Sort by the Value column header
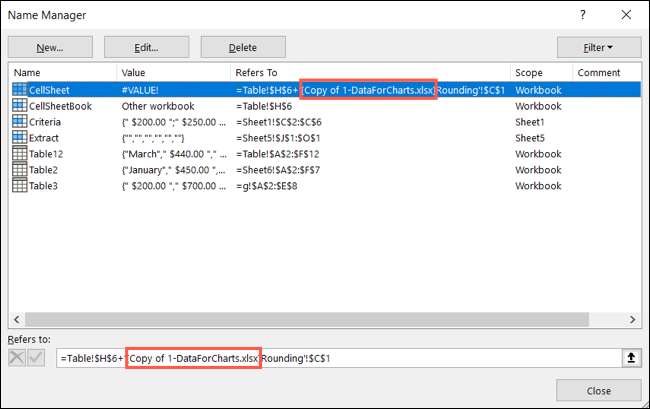This screenshot has width=650, height=409. [x=133, y=73]
